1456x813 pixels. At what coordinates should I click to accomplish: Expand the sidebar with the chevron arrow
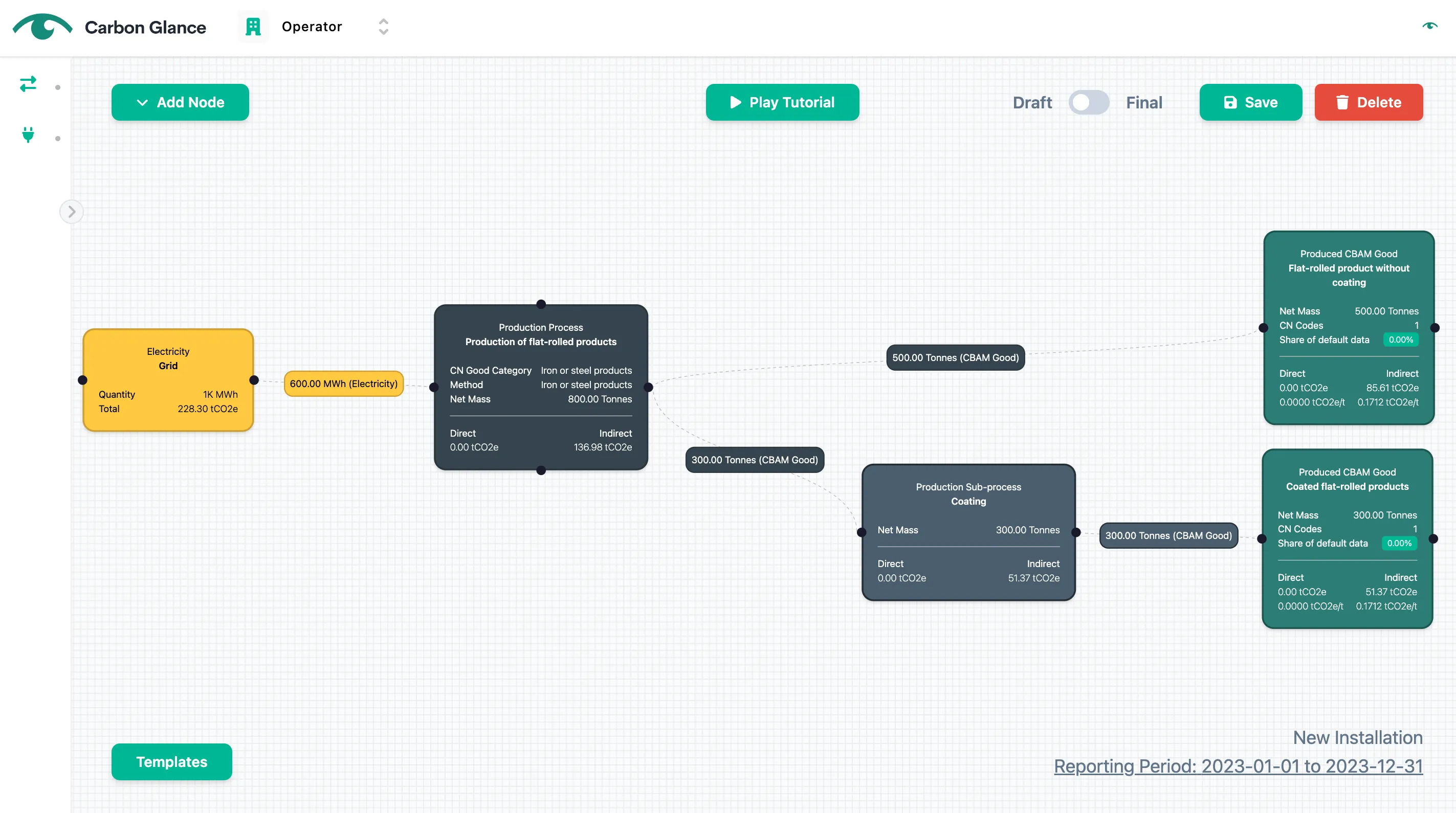[71, 212]
